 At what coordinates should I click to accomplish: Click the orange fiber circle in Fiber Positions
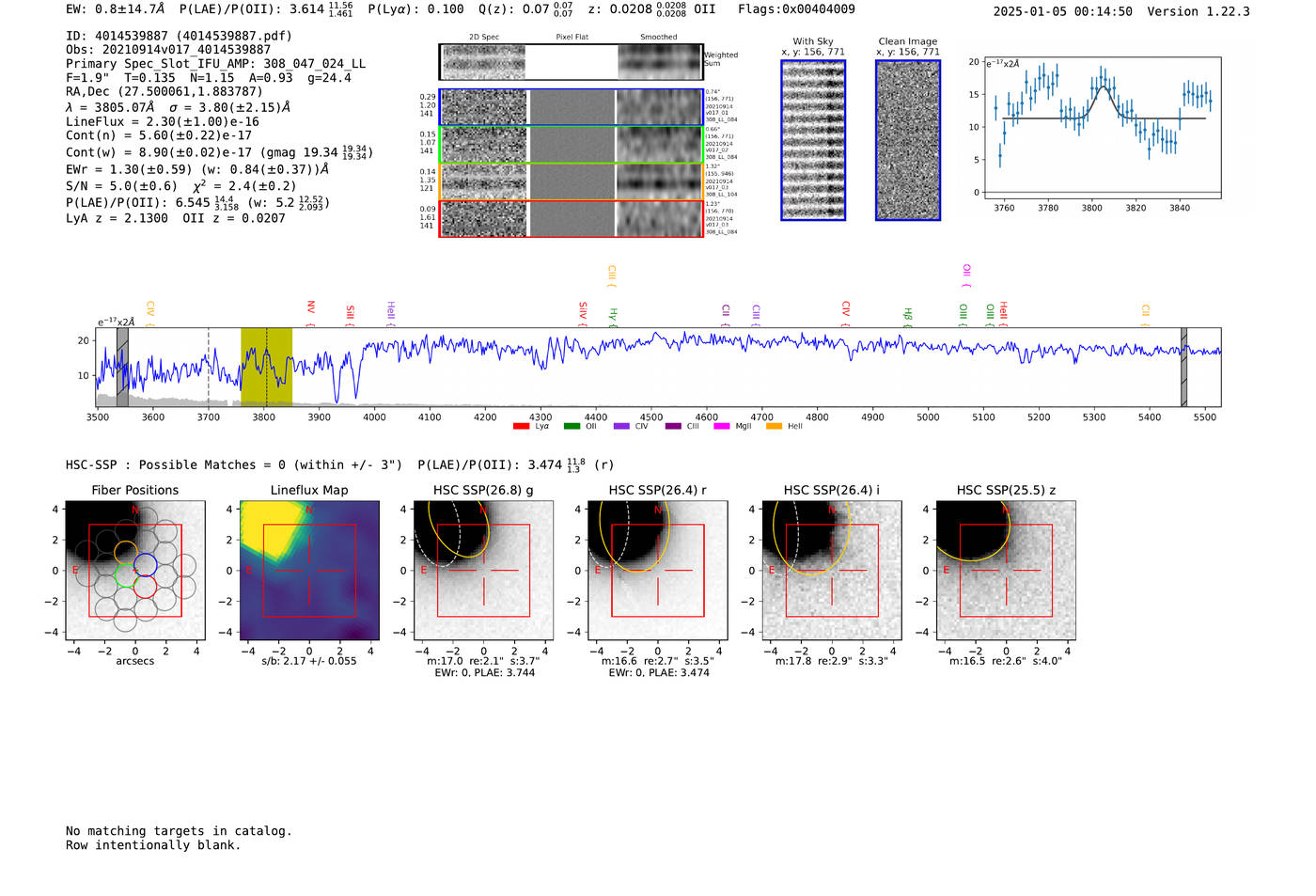click(x=125, y=553)
